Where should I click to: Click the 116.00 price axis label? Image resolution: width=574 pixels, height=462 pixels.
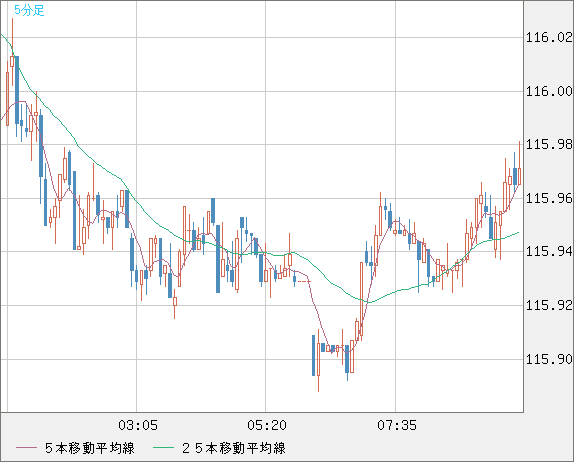(x=549, y=91)
